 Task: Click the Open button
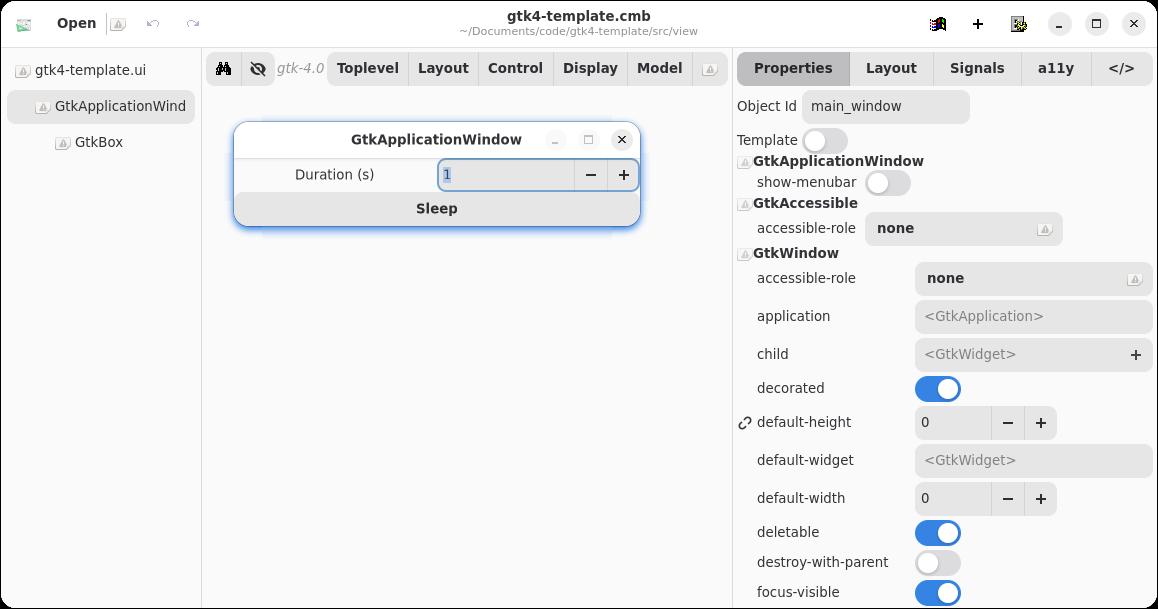pyautogui.click(x=76, y=23)
